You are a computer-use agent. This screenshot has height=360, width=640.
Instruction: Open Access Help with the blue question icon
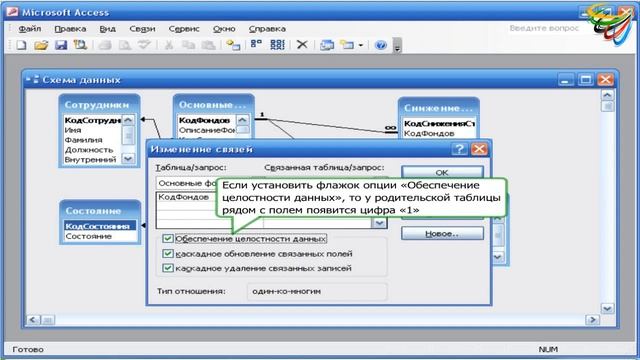tap(380, 45)
